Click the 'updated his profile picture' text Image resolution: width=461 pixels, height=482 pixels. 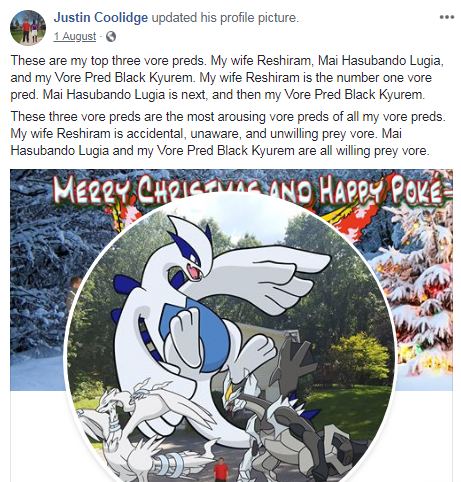[225, 17]
